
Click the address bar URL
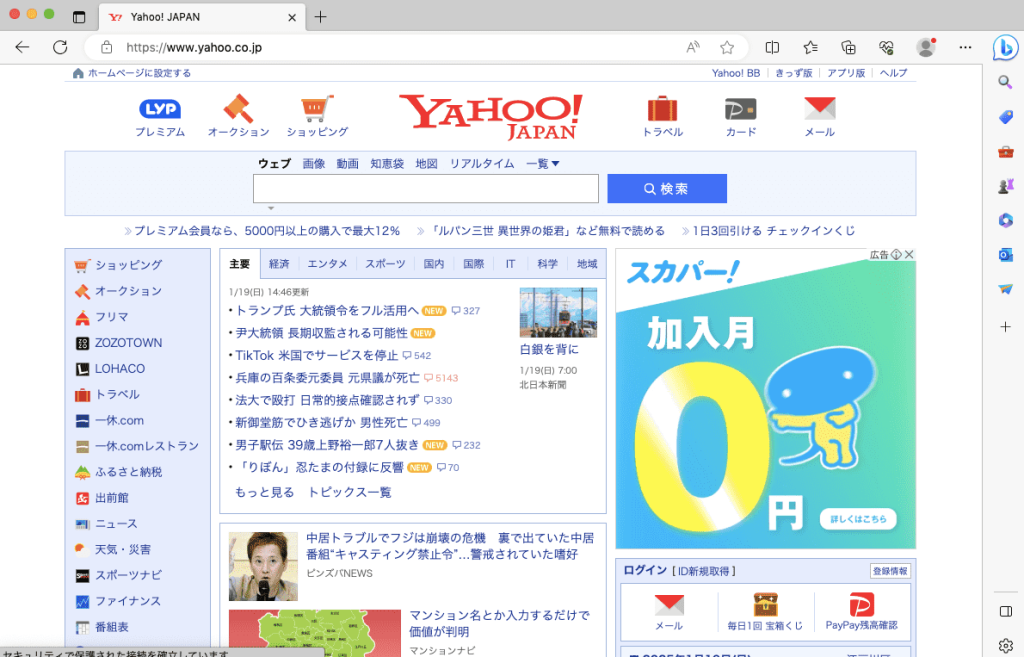tap(194, 47)
